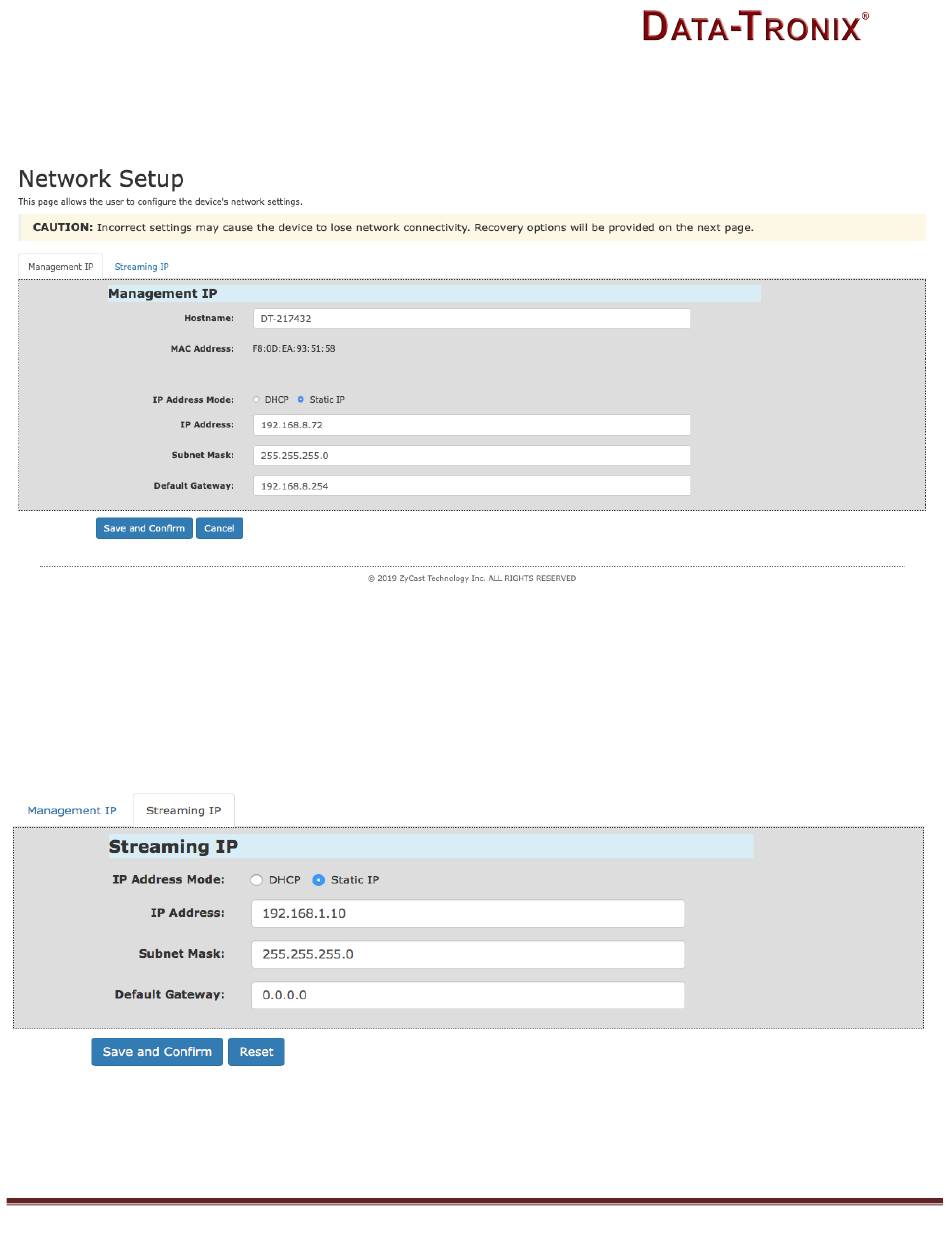Select DHCP in Streaming IP mode
The width and height of the screenshot is (950, 1260).
point(257,880)
